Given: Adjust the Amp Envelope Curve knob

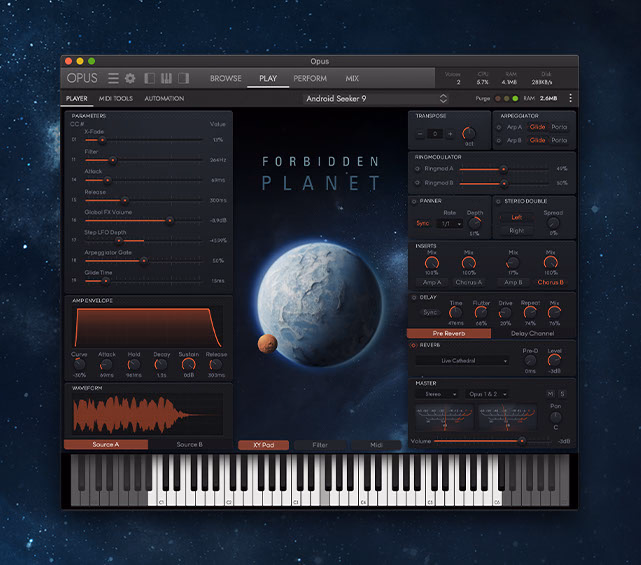Looking at the screenshot, I should coord(79,364).
